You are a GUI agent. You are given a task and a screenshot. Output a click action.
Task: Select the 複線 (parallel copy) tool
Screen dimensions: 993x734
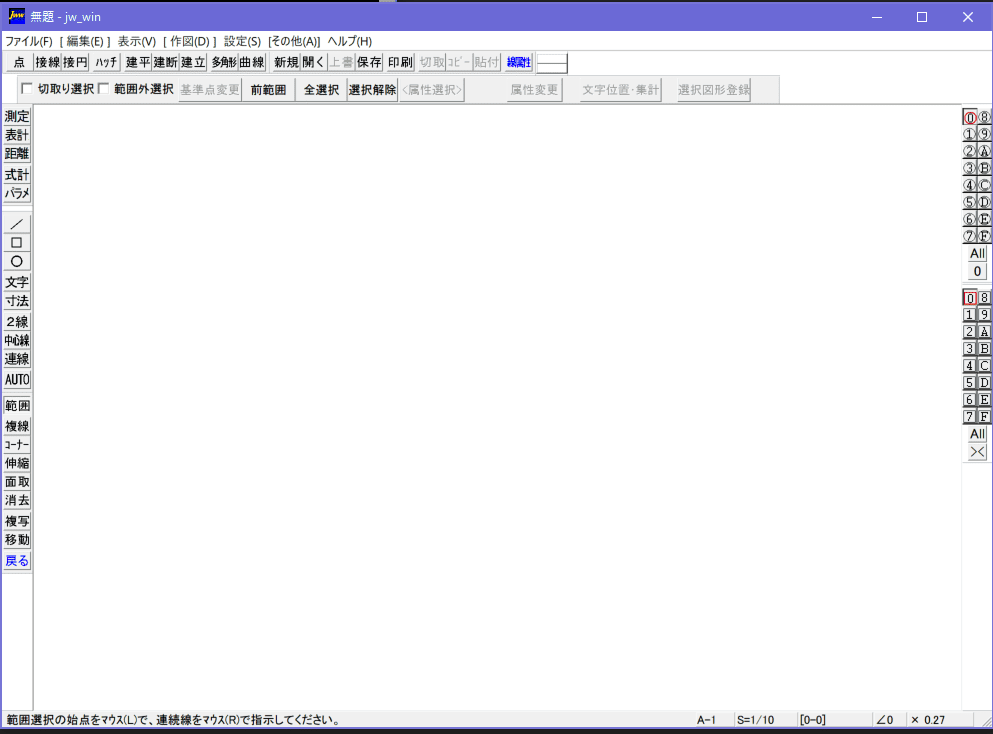click(x=16, y=424)
